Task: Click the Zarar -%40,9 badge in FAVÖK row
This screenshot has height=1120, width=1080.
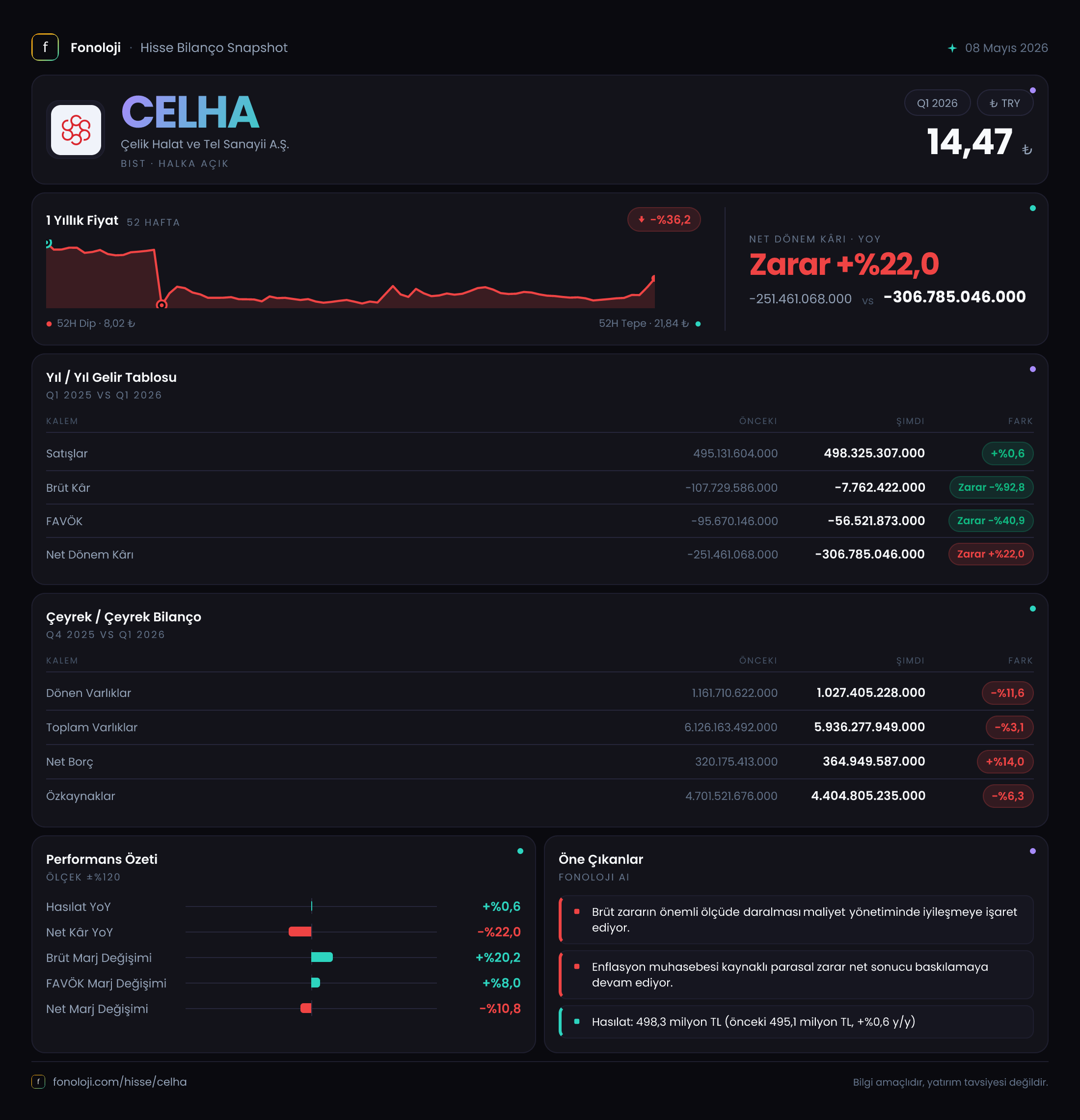Action: point(991,521)
